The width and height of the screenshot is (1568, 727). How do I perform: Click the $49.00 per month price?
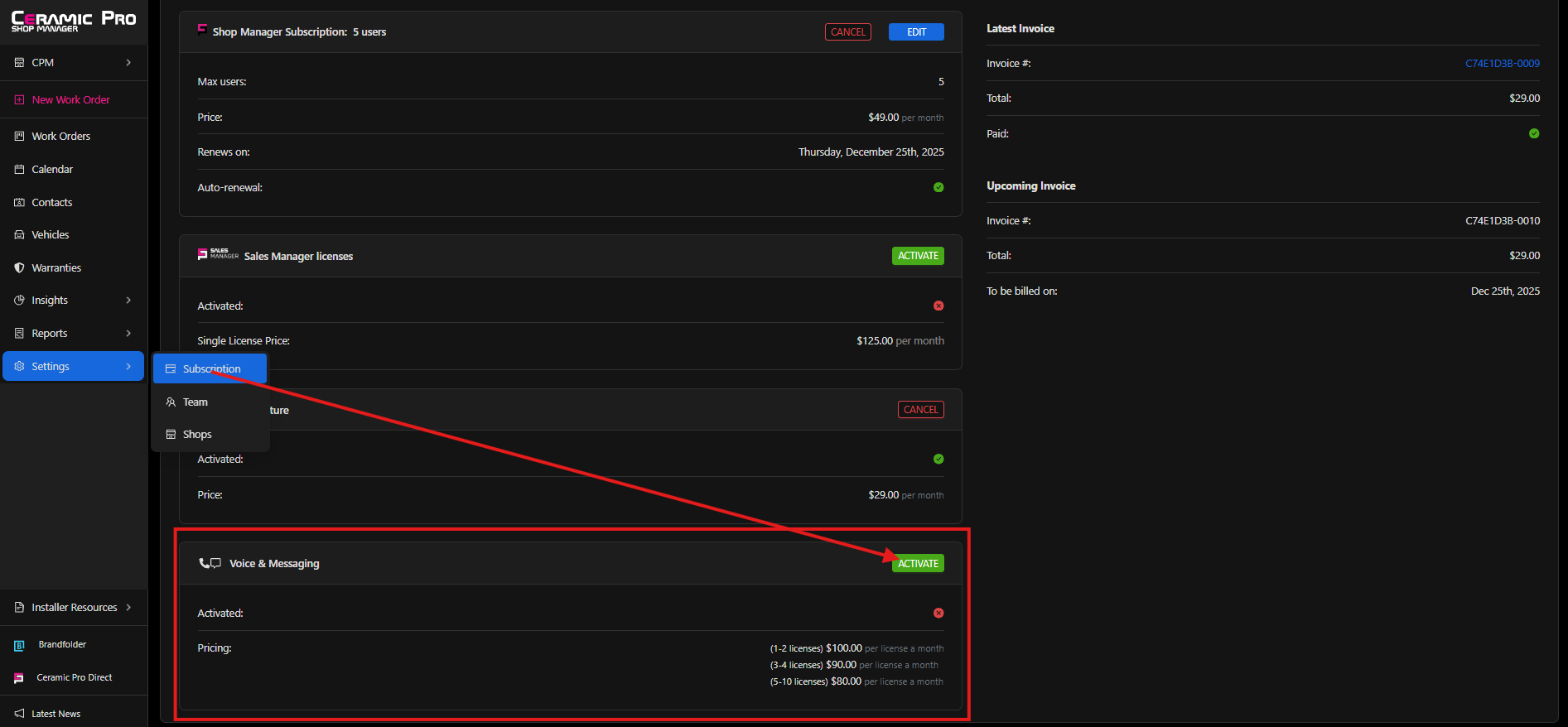click(905, 118)
